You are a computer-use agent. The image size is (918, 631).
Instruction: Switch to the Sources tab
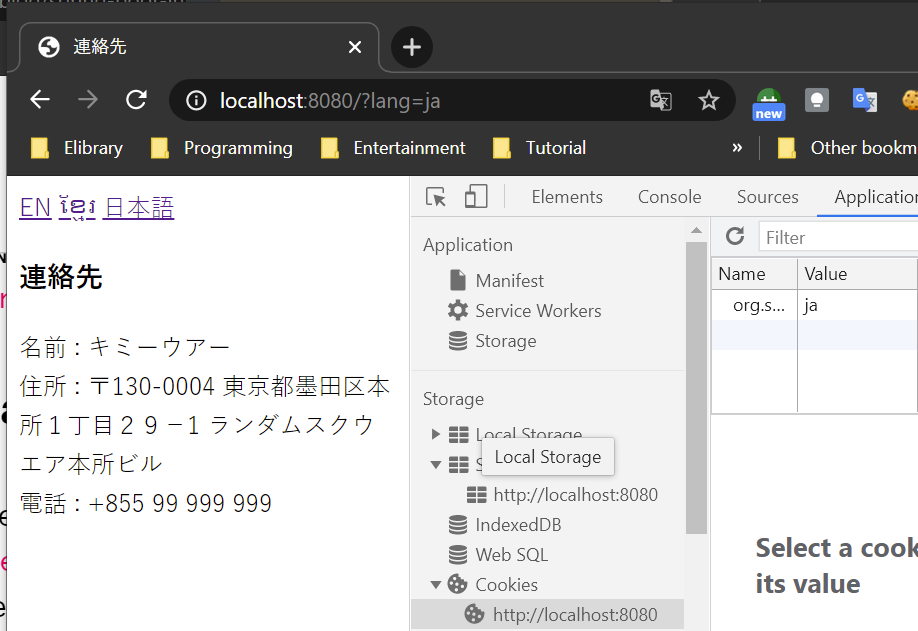point(767,197)
